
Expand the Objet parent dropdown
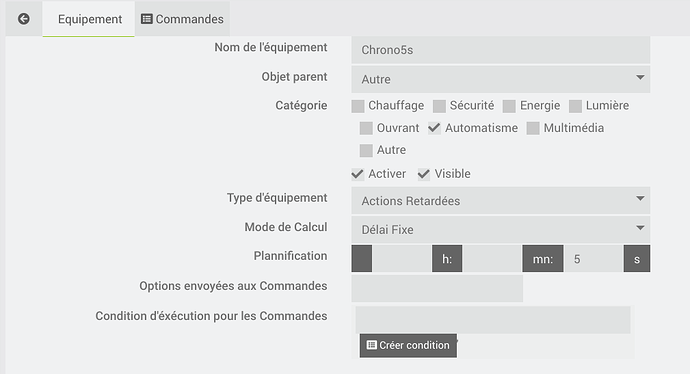pos(501,79)
